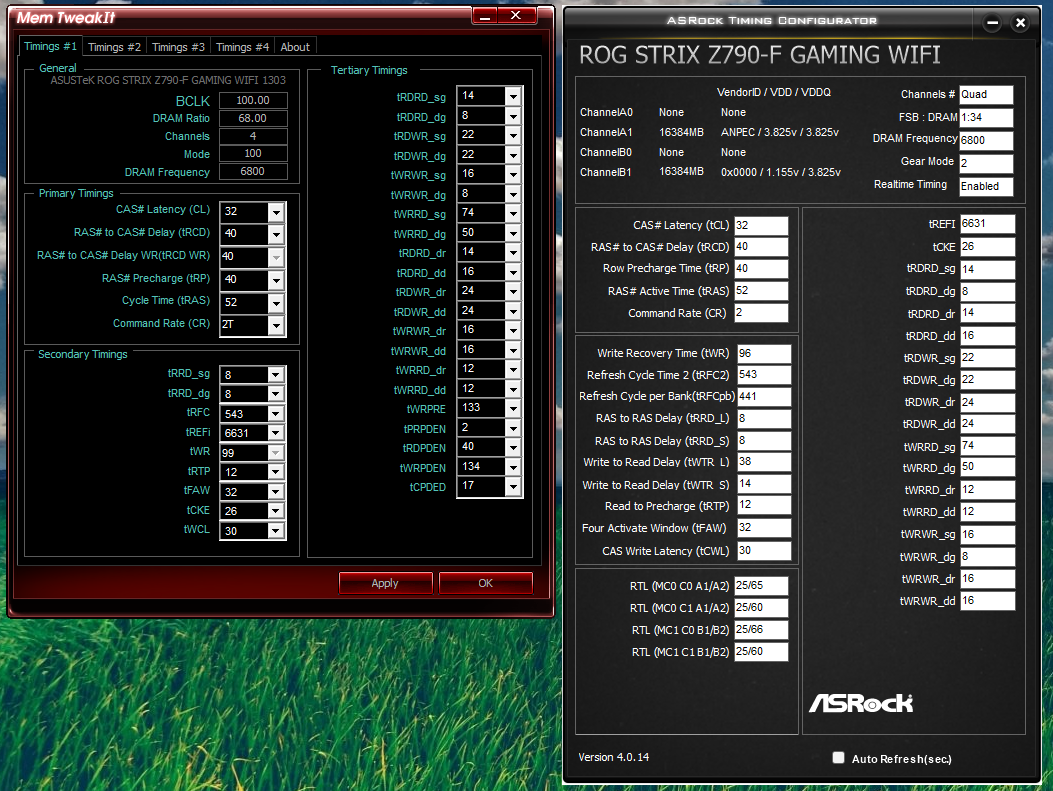
Task: Click the CAS Write Latency (tCWL) field
Action: [x=764, y=551]
